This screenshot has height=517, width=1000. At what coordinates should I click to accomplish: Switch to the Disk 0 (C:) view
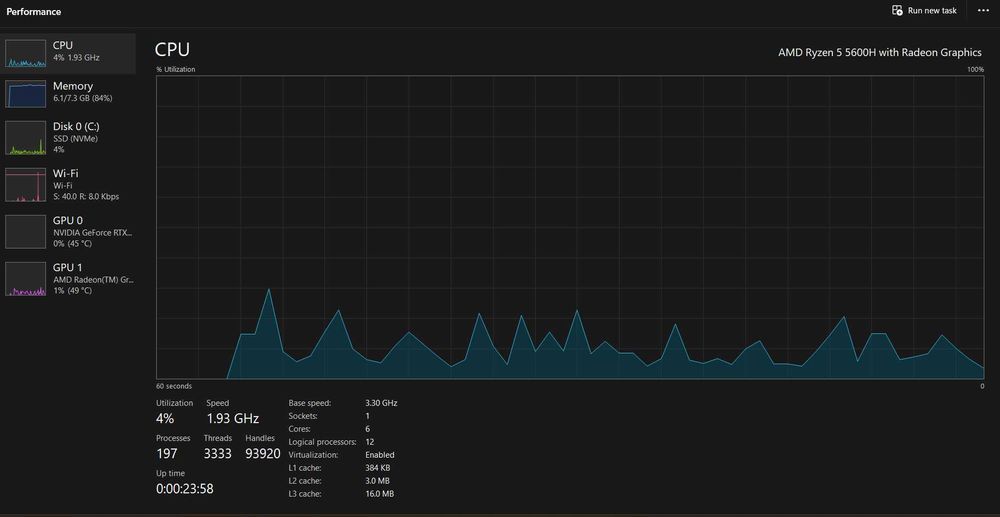pos(68,138)
